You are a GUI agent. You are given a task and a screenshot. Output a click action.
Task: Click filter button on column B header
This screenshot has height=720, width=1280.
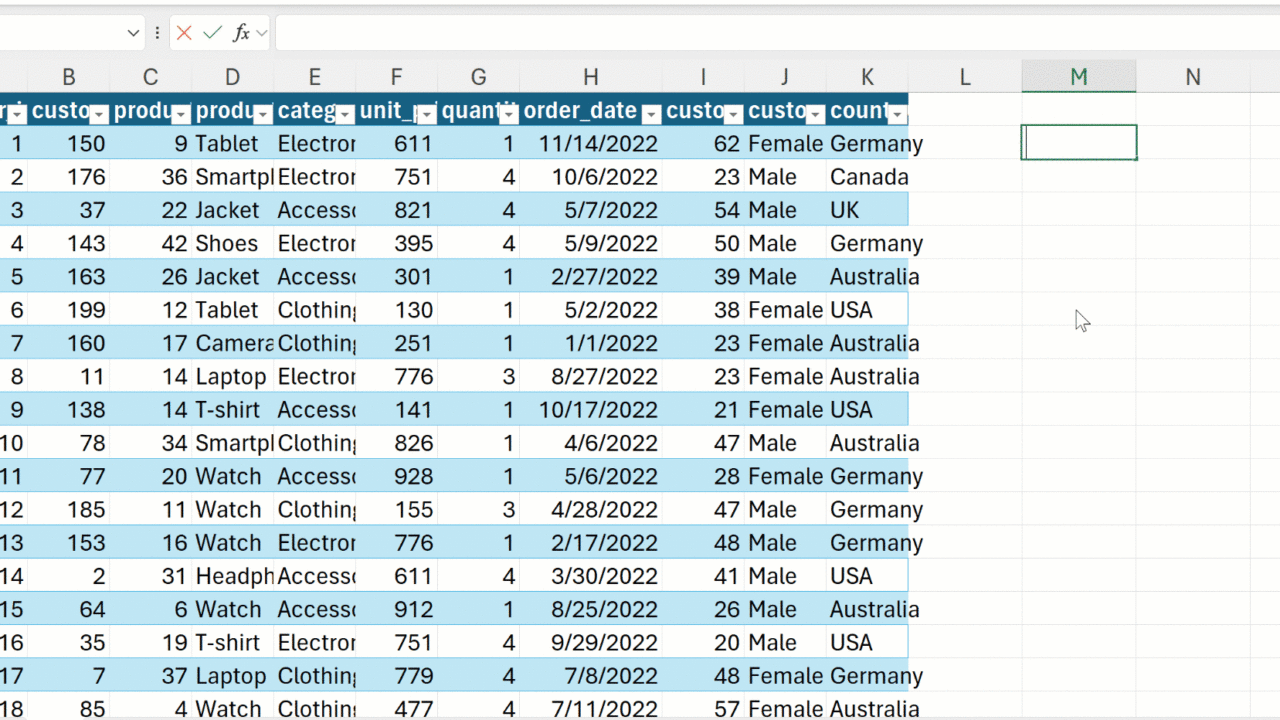(99, 114)
